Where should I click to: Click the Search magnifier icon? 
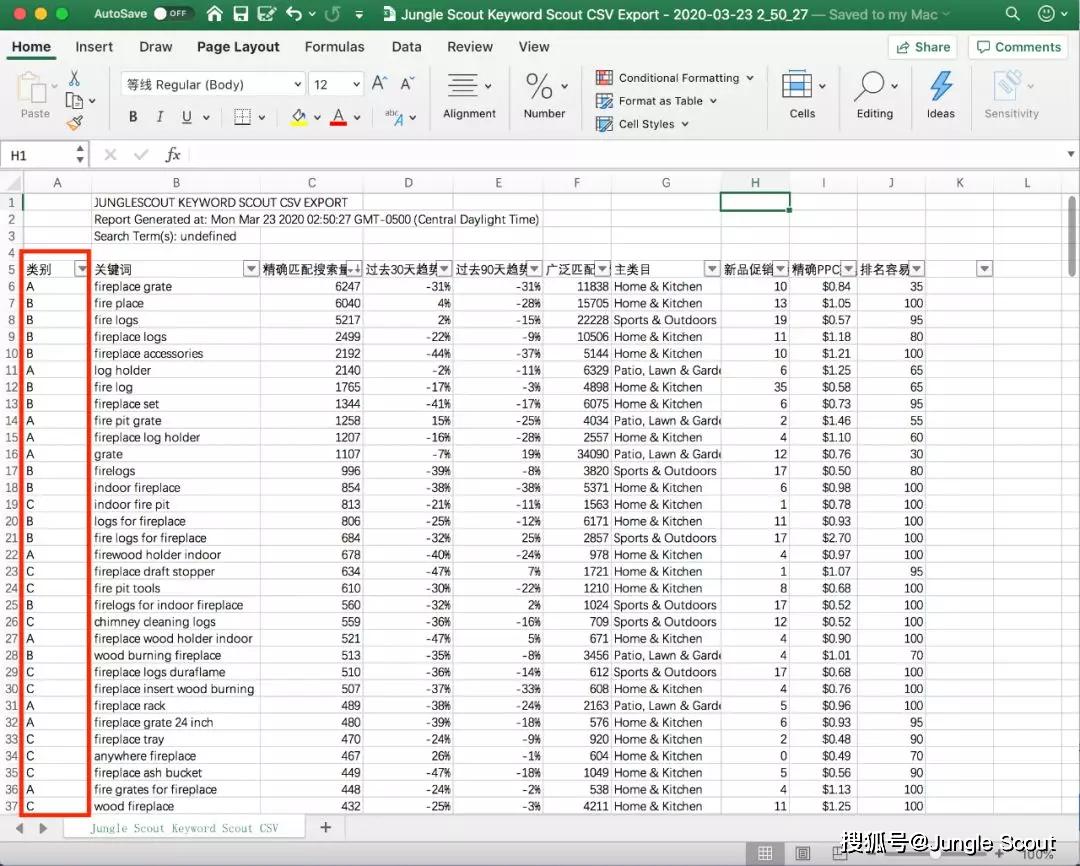(x=1012, y=13)
